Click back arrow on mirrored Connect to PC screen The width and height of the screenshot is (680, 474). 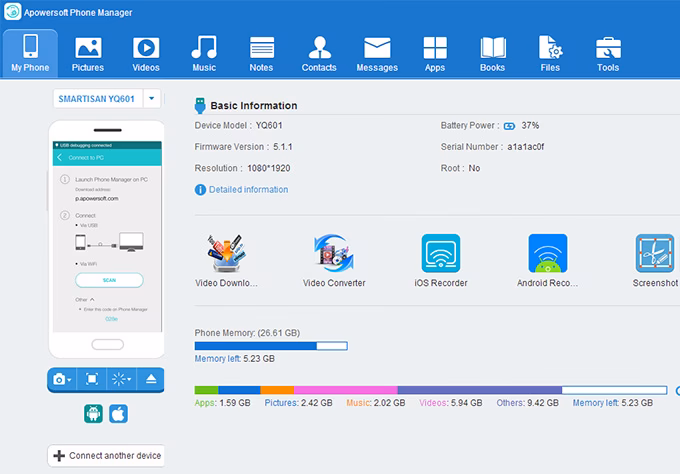pos(59,157)
